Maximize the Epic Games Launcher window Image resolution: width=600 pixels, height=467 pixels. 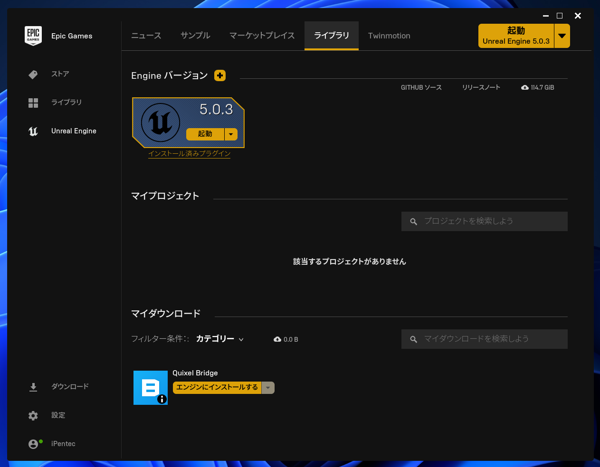[x=559, y=16]
